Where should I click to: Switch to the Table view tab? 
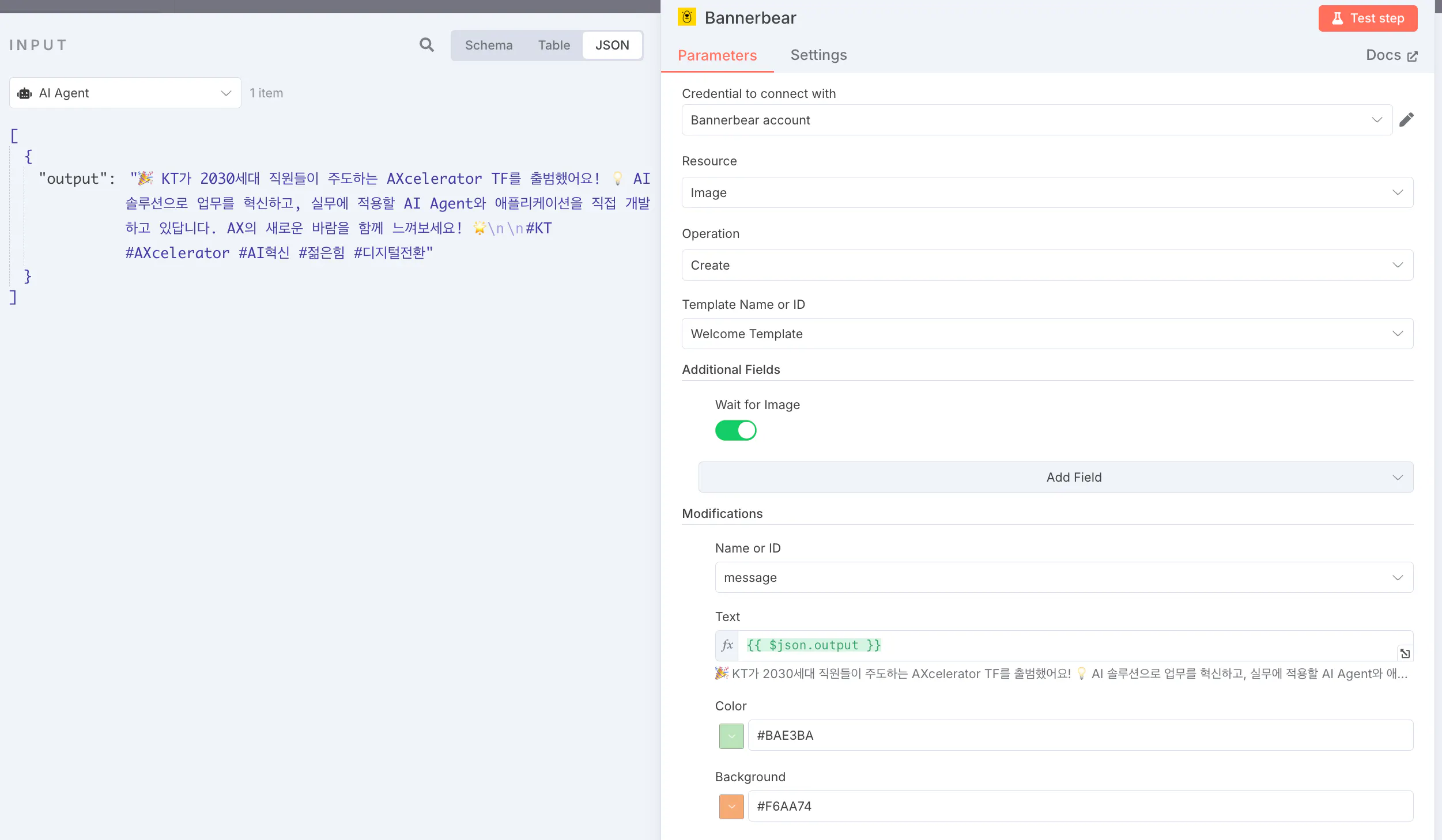[554, 45]
